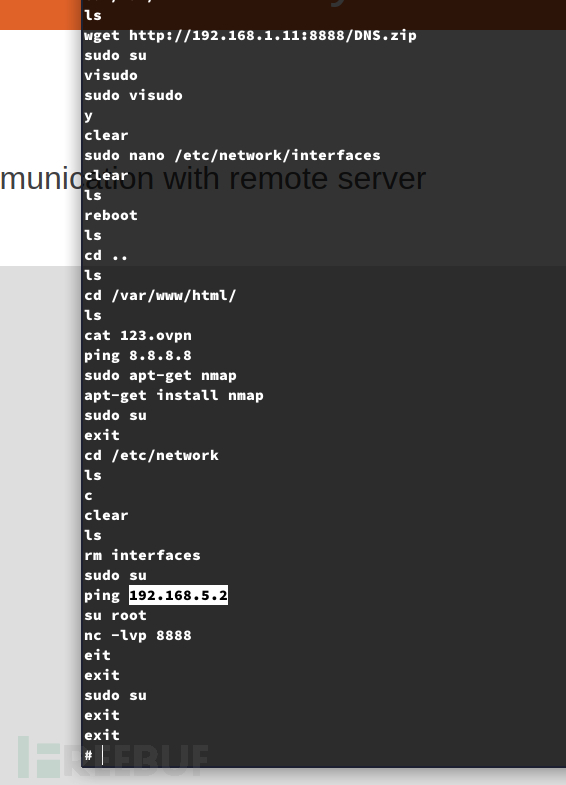The height and width of the screenshot is (785, 566).
Task: Click the 'apt-get install nmap' line
Action: coord(174,396)
